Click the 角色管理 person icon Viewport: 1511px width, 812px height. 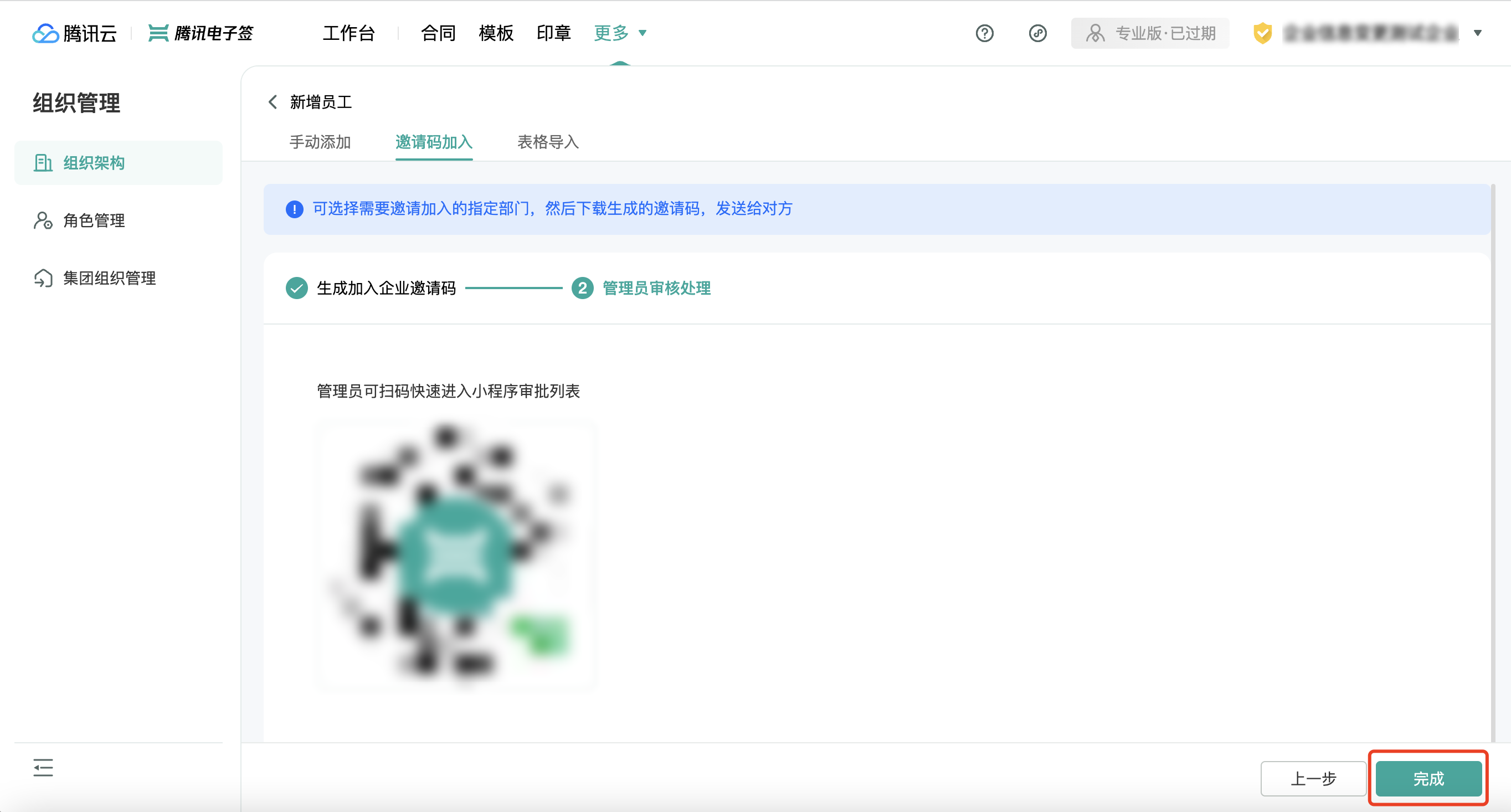coord(43,220)
